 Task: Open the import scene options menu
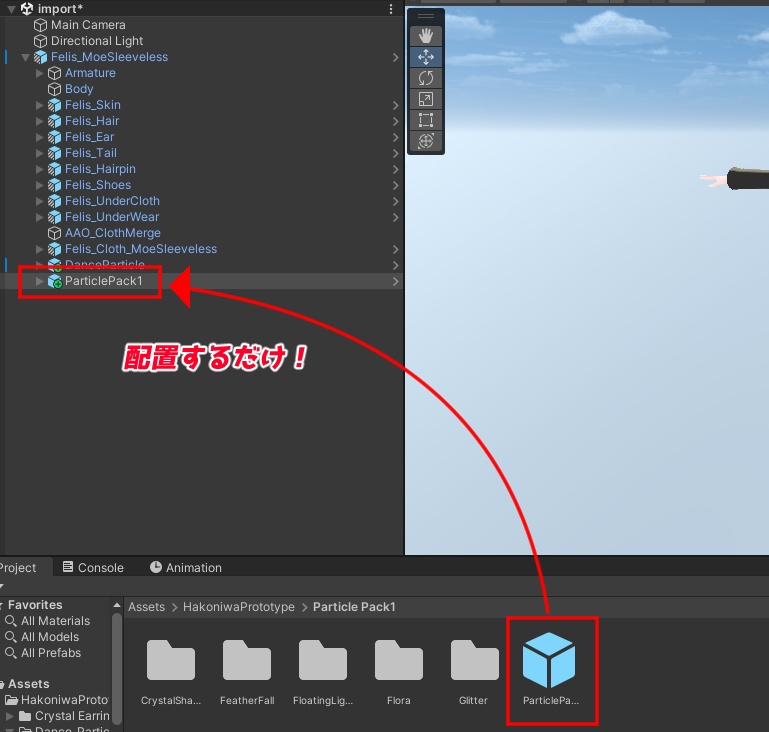390,9
